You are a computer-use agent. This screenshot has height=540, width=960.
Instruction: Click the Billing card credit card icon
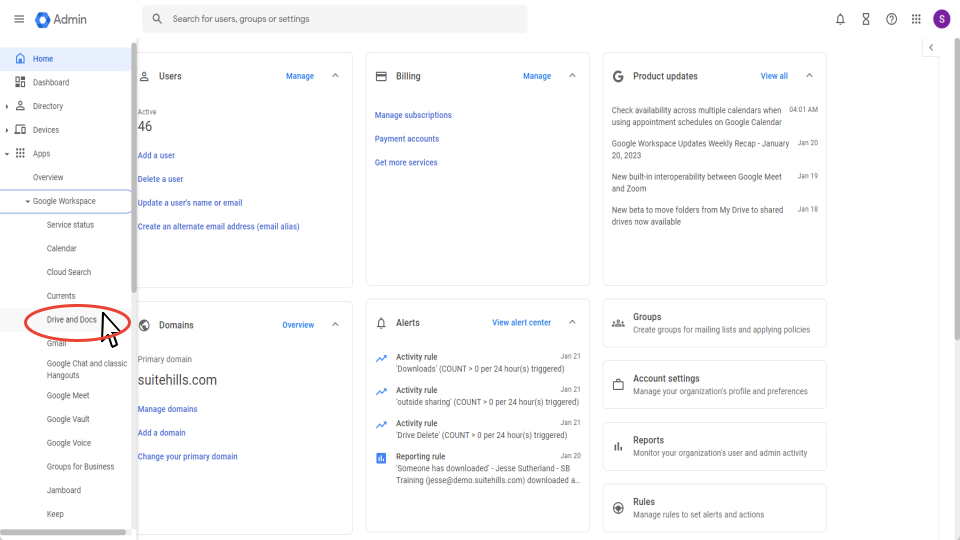pyautogui.click(x=381, y=77)
